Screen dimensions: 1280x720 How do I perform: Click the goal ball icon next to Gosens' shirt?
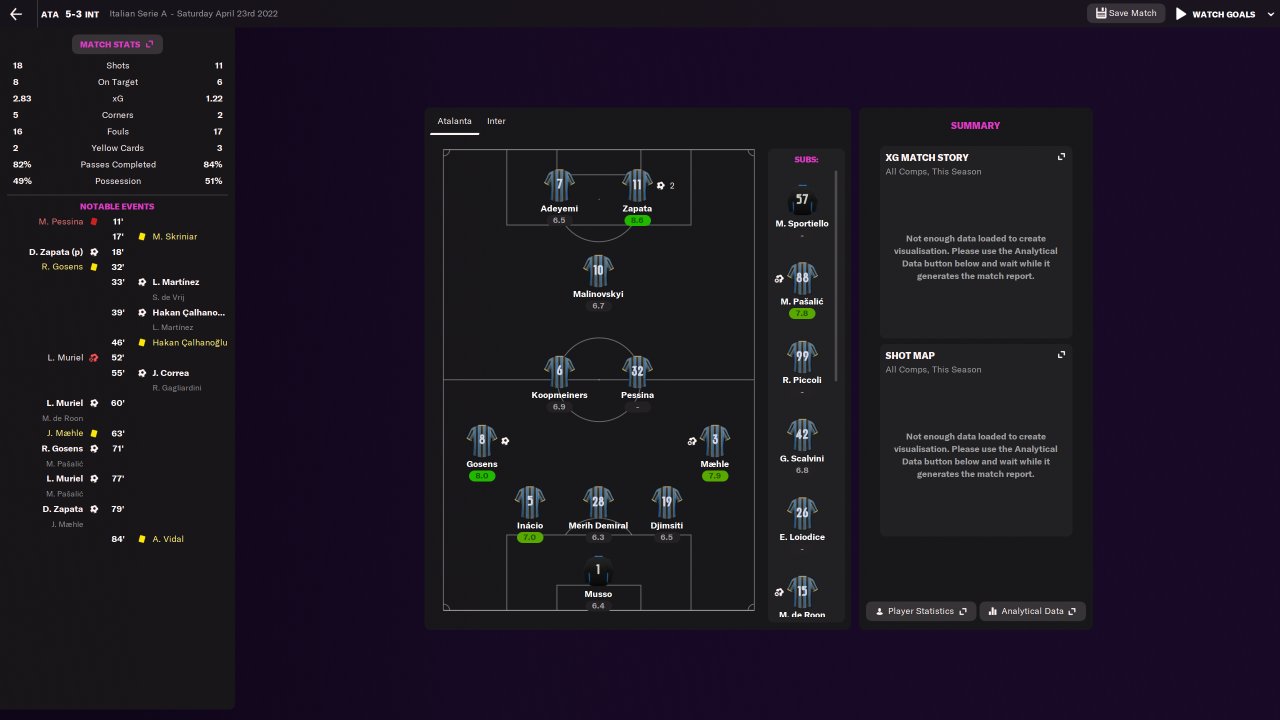coord(505,441)
